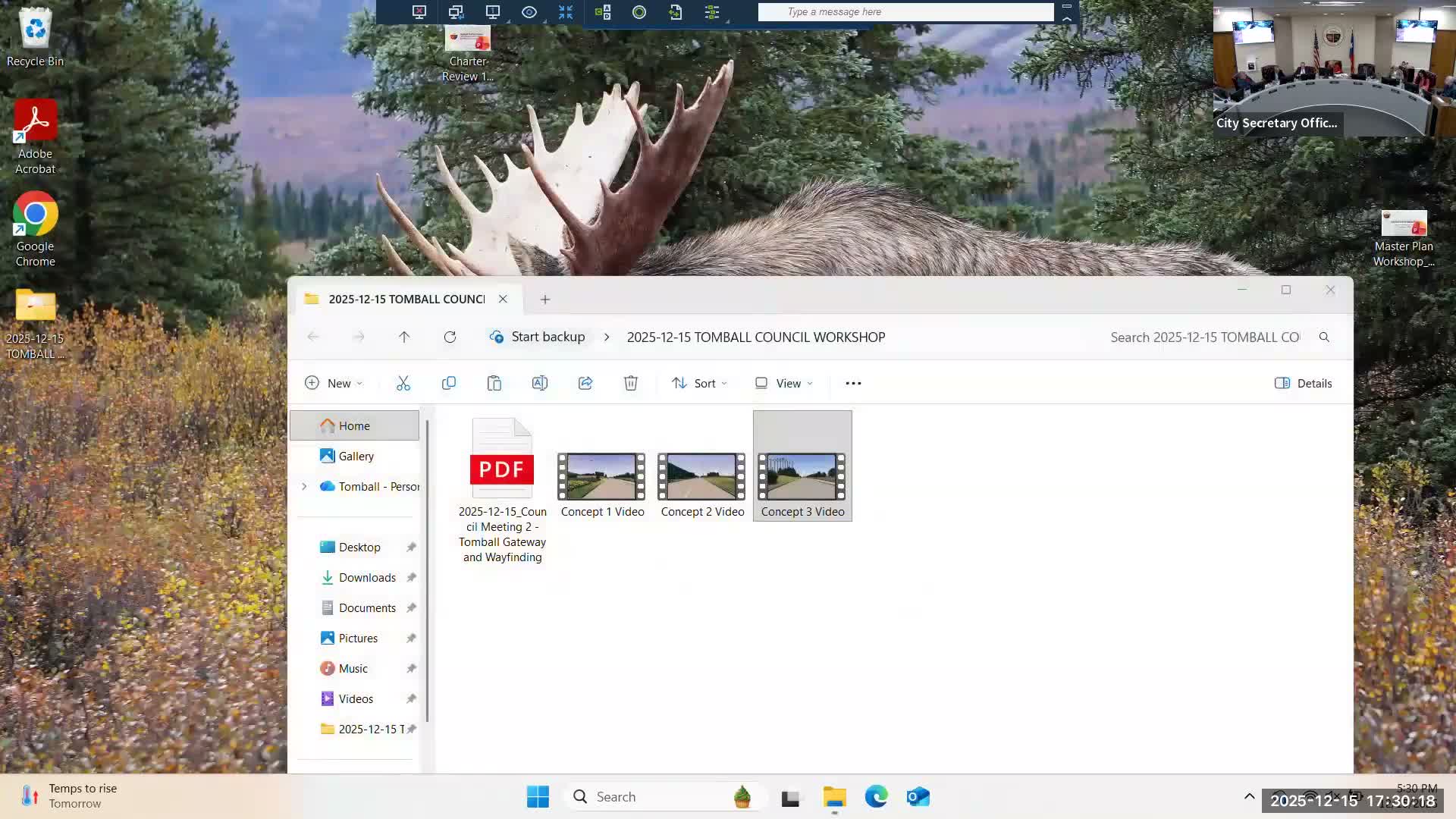The height and width of the screenshot is (819, 1456).
Task: Select the Concept 1 Video thumbnail
Action: tap(602, 476)
